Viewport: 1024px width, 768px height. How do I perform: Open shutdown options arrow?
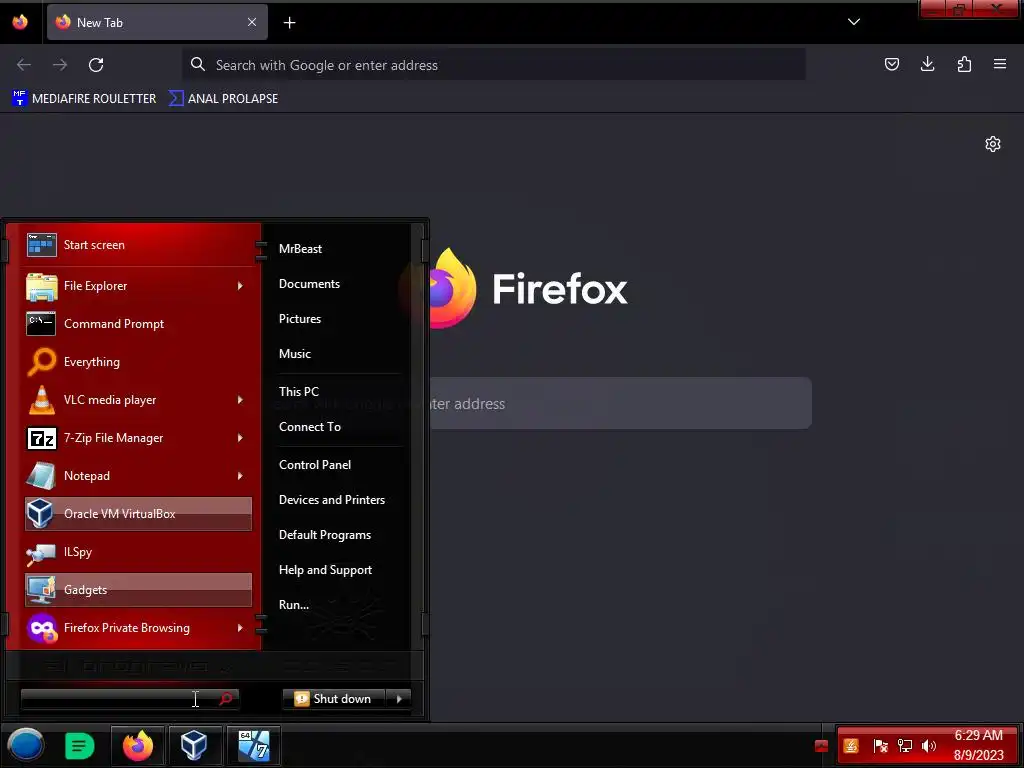[398, 699]
